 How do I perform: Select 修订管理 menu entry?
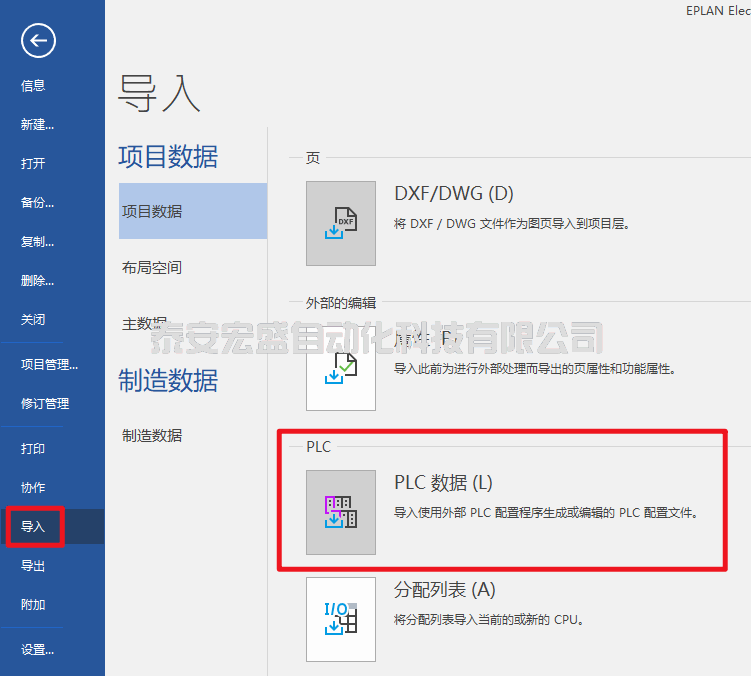(45, 404)
